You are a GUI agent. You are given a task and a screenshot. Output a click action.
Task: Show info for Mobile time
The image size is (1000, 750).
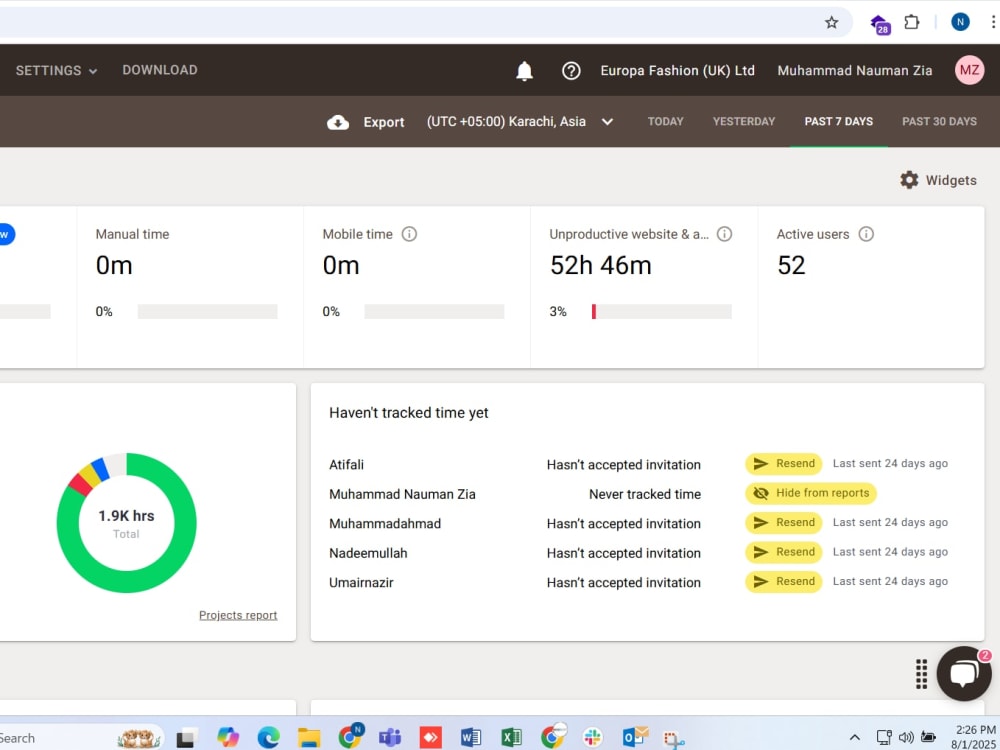(409, 234)
